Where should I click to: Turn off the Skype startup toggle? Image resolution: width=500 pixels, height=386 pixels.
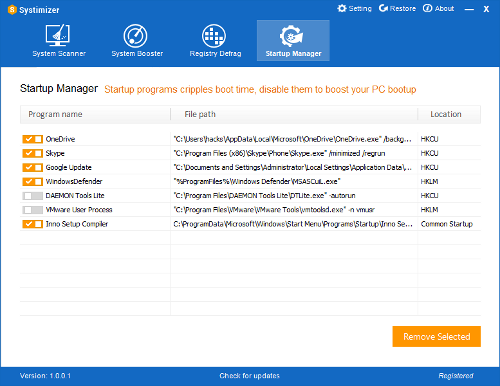click(33, 153)
